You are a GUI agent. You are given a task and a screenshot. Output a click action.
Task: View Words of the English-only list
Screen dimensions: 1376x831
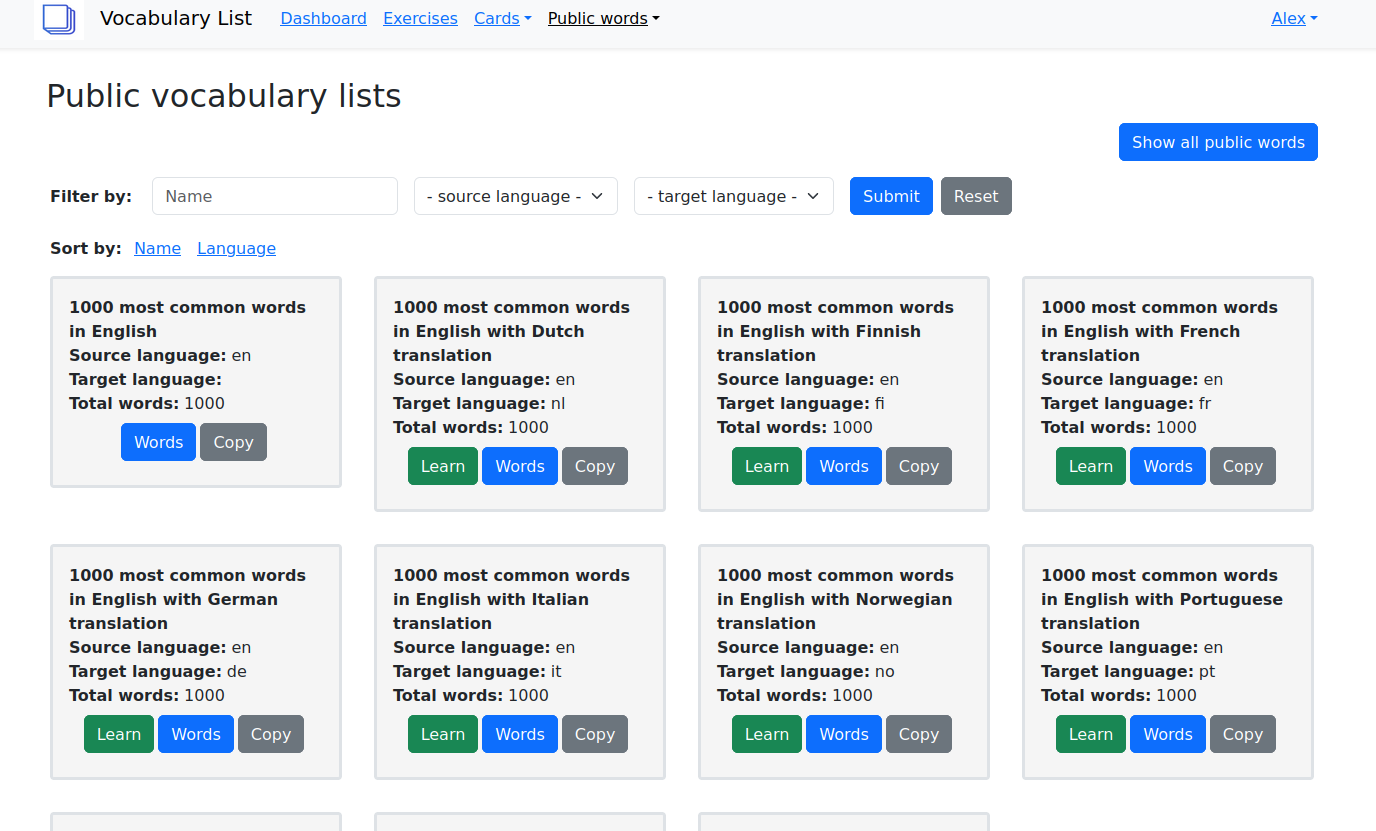[158, 442]
